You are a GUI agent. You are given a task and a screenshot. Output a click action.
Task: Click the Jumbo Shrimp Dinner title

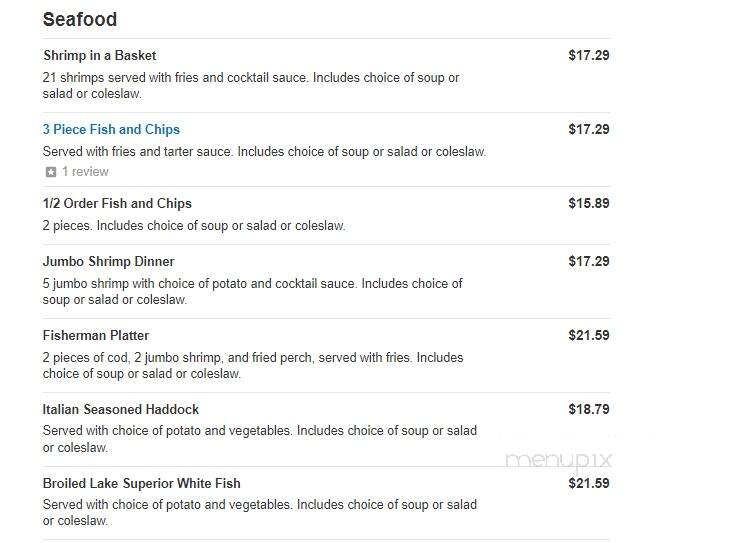click(108, 261)
